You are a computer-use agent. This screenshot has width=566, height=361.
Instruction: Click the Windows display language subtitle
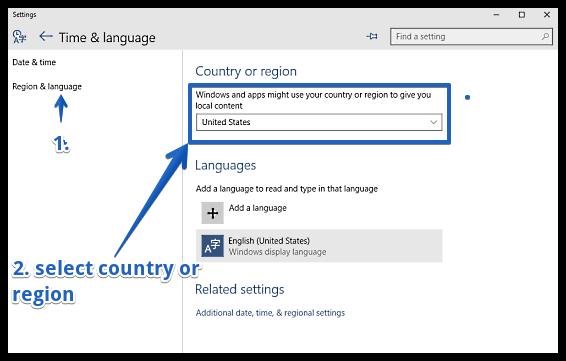(277, 252)
